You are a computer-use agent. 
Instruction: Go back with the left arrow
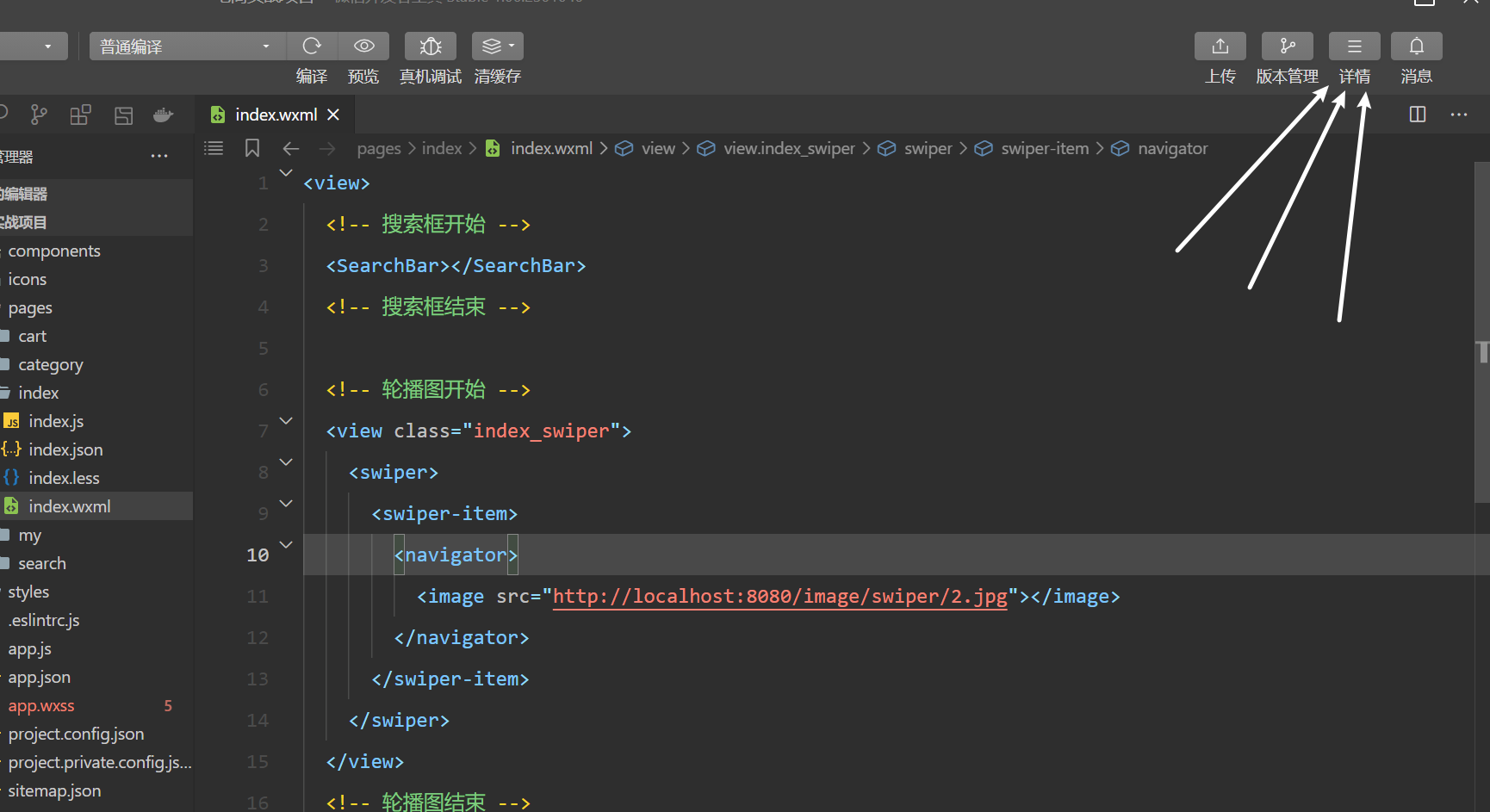pyautogui.click(x=291, y=148)
